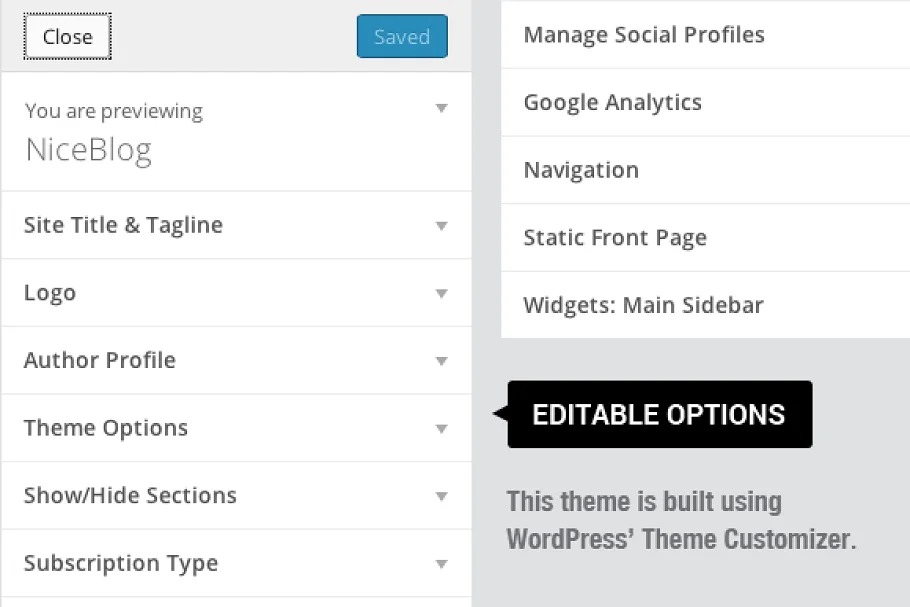Select the Navigation section

581,170
